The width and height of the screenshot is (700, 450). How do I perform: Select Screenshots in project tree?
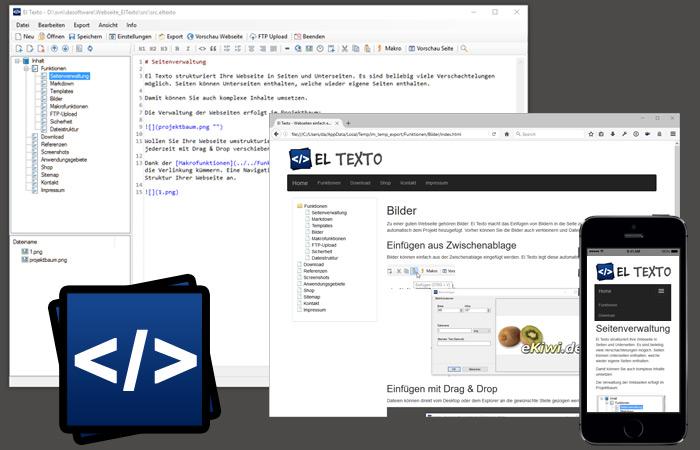(x=55, y=152)
